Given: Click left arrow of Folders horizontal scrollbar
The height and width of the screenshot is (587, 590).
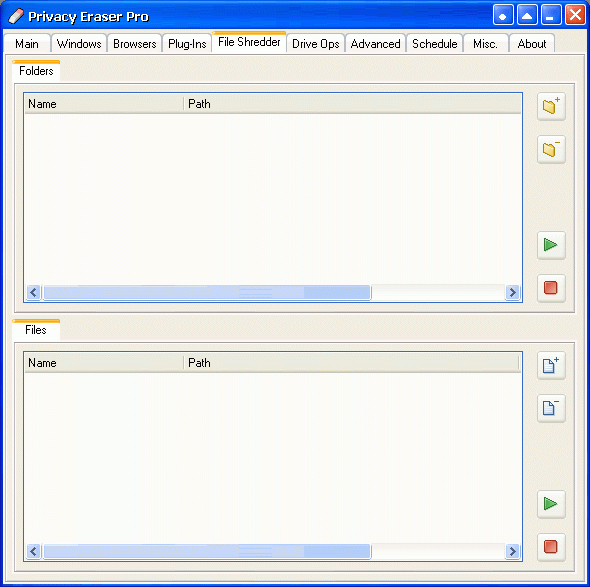Looking at the screenshot, I should click(x=34, y=292).
